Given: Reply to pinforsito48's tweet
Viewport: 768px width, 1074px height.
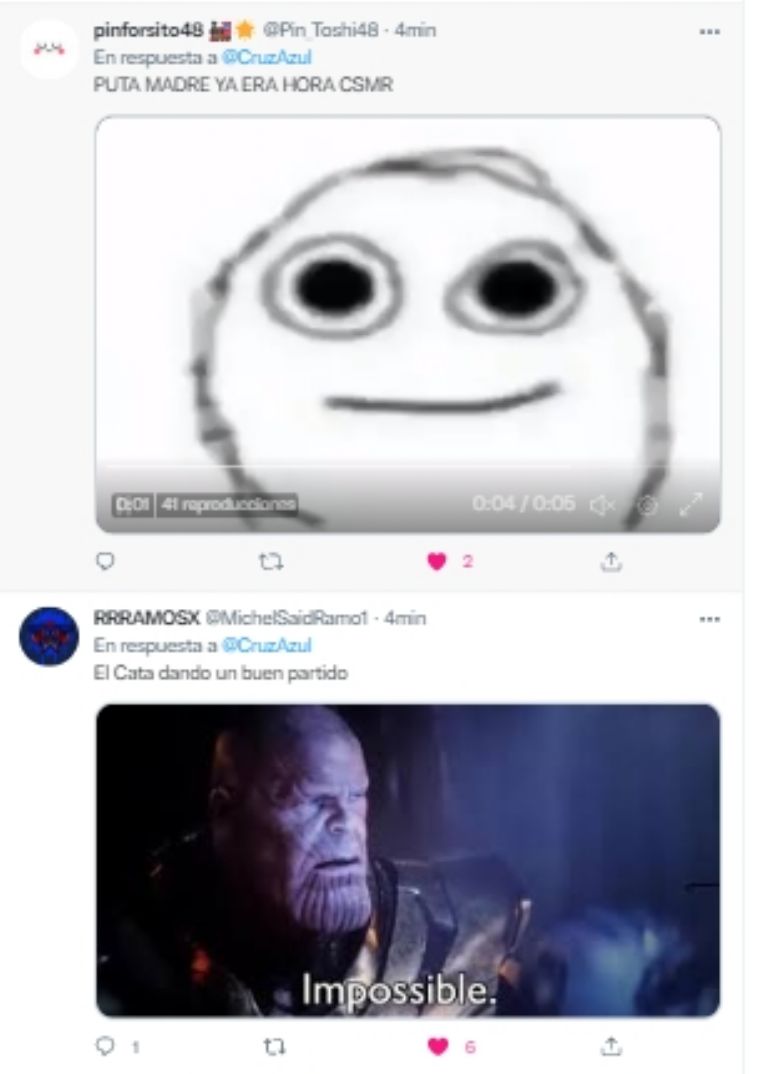Looking at the screenshot, I should click(x=105, y=562).
